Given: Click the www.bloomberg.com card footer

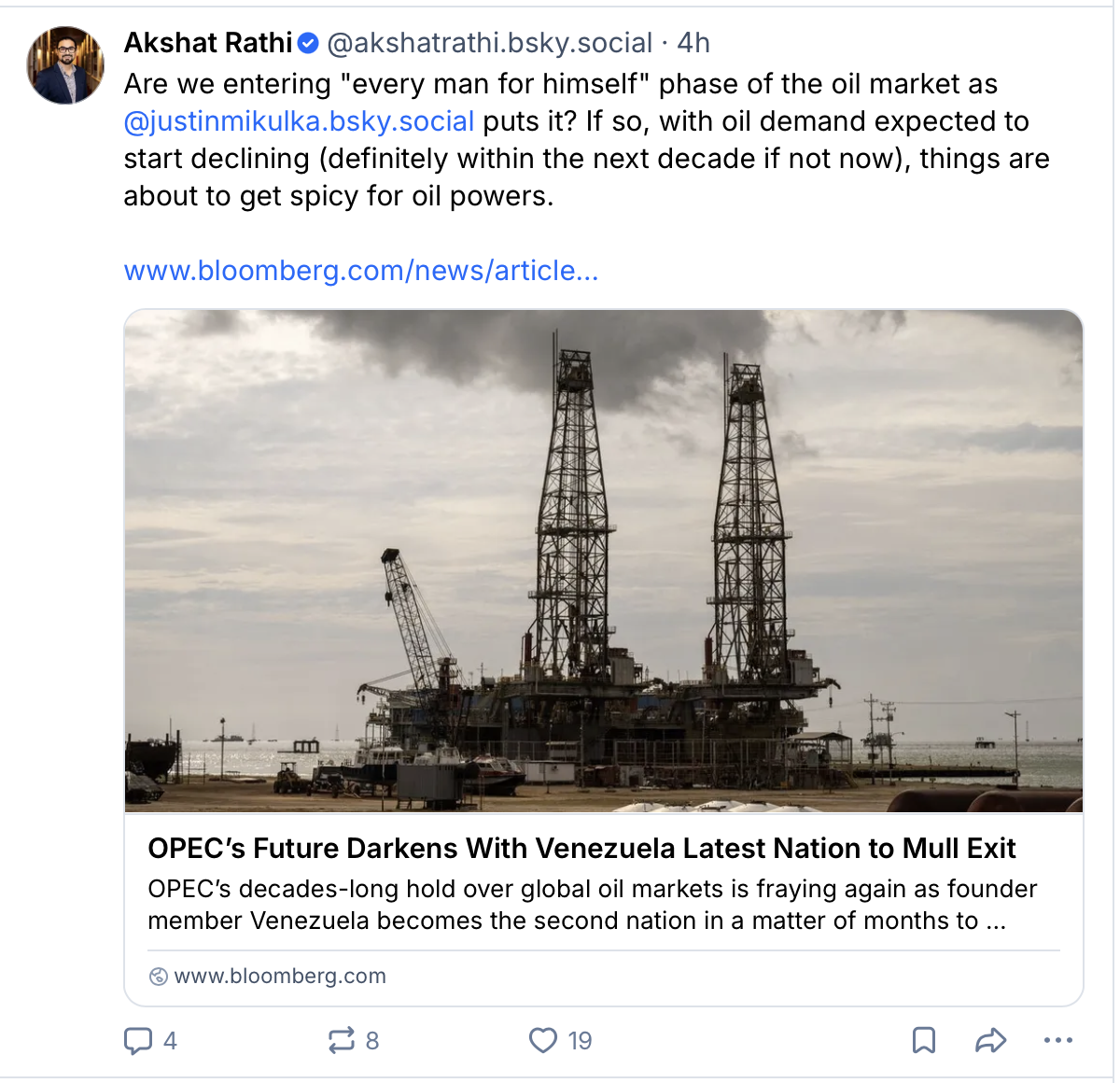Looking at the screenshot, I should click(604, 976).
